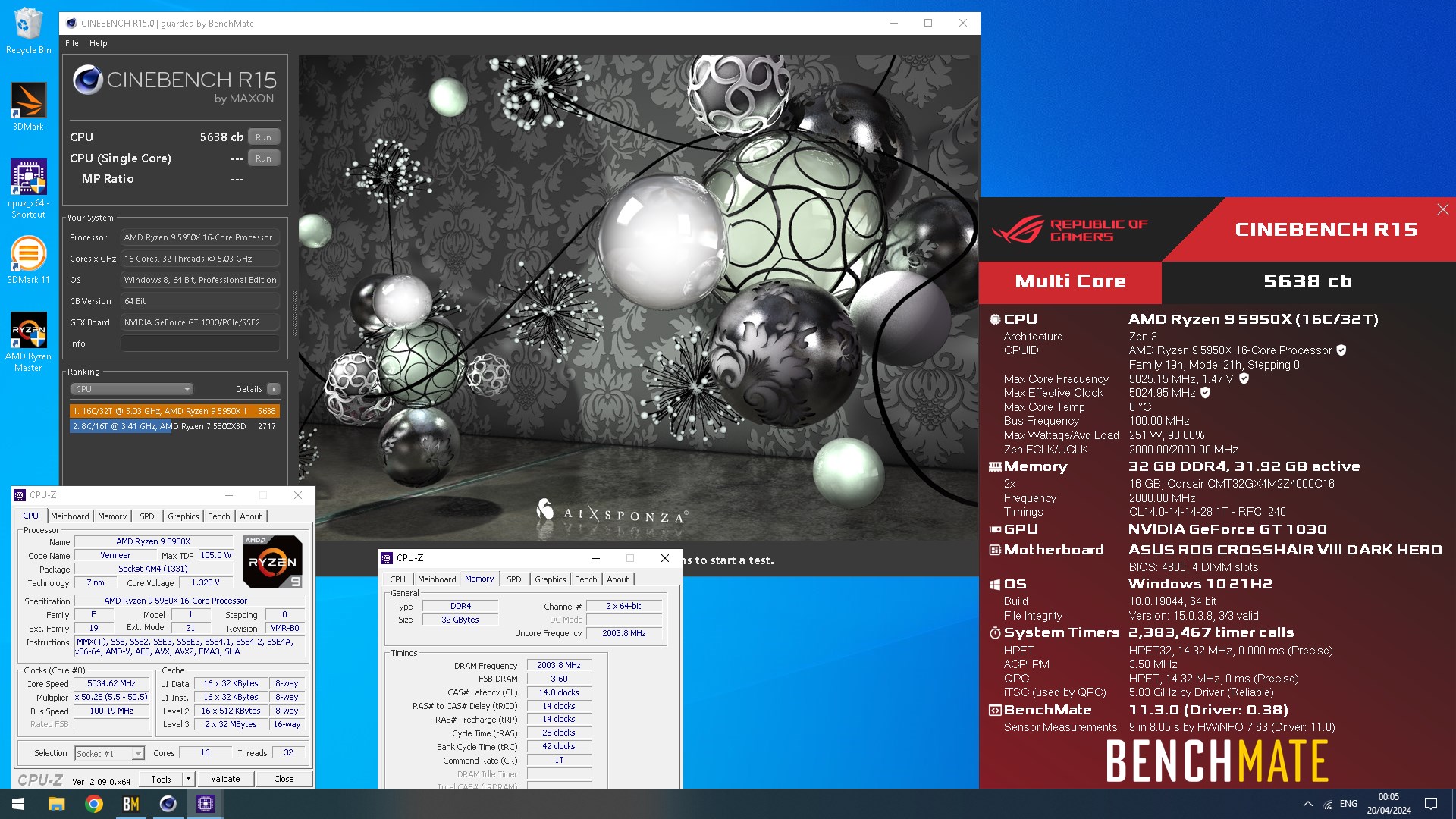This screenshot has width=1456, height=819.
Task: Open the File menu in Cinebench
Action: [72, 43]
